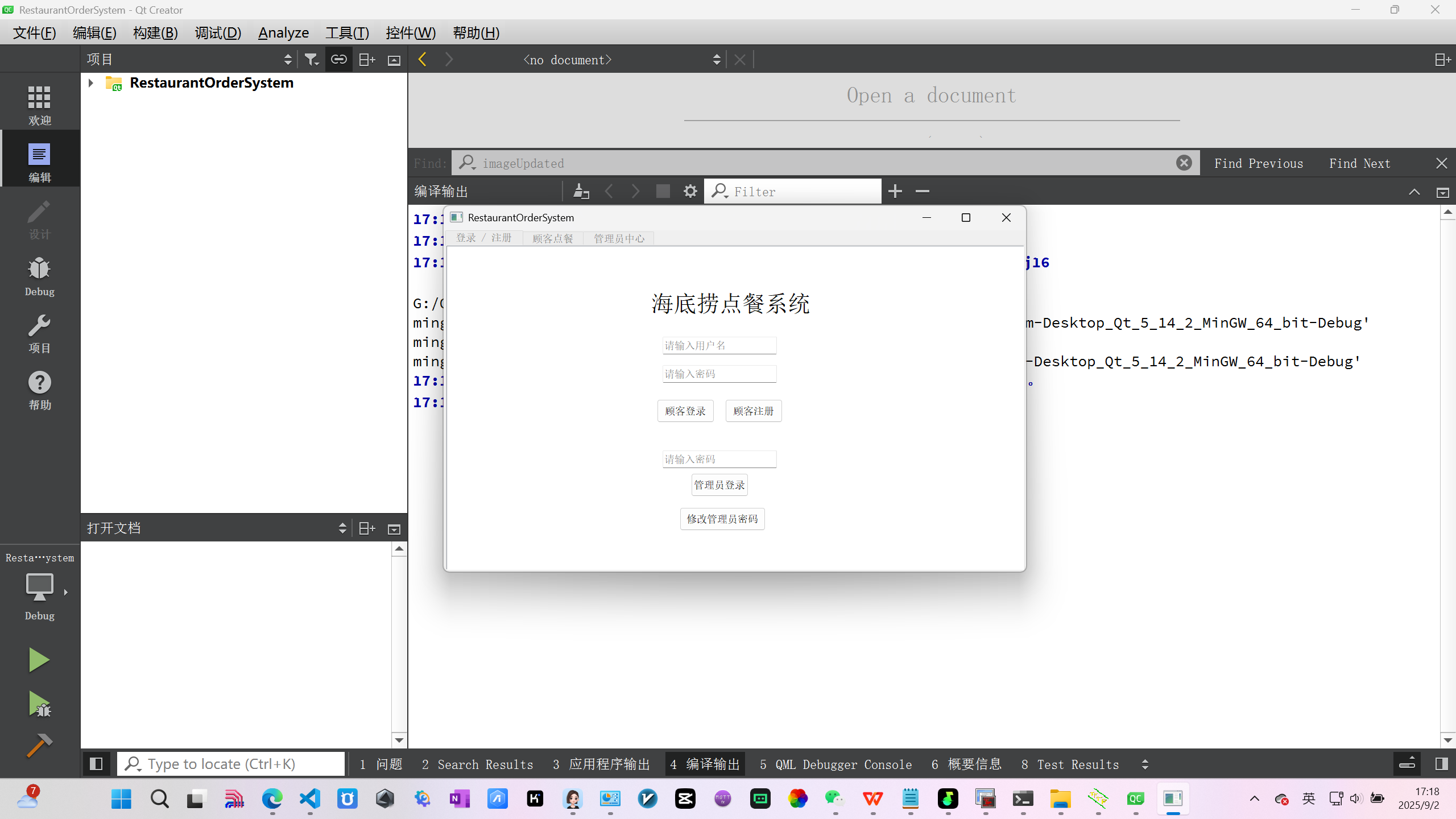This screenshot has height=819, width=1456.
Task: Click filter tree icon in project panel
Action: click(312, 59)
